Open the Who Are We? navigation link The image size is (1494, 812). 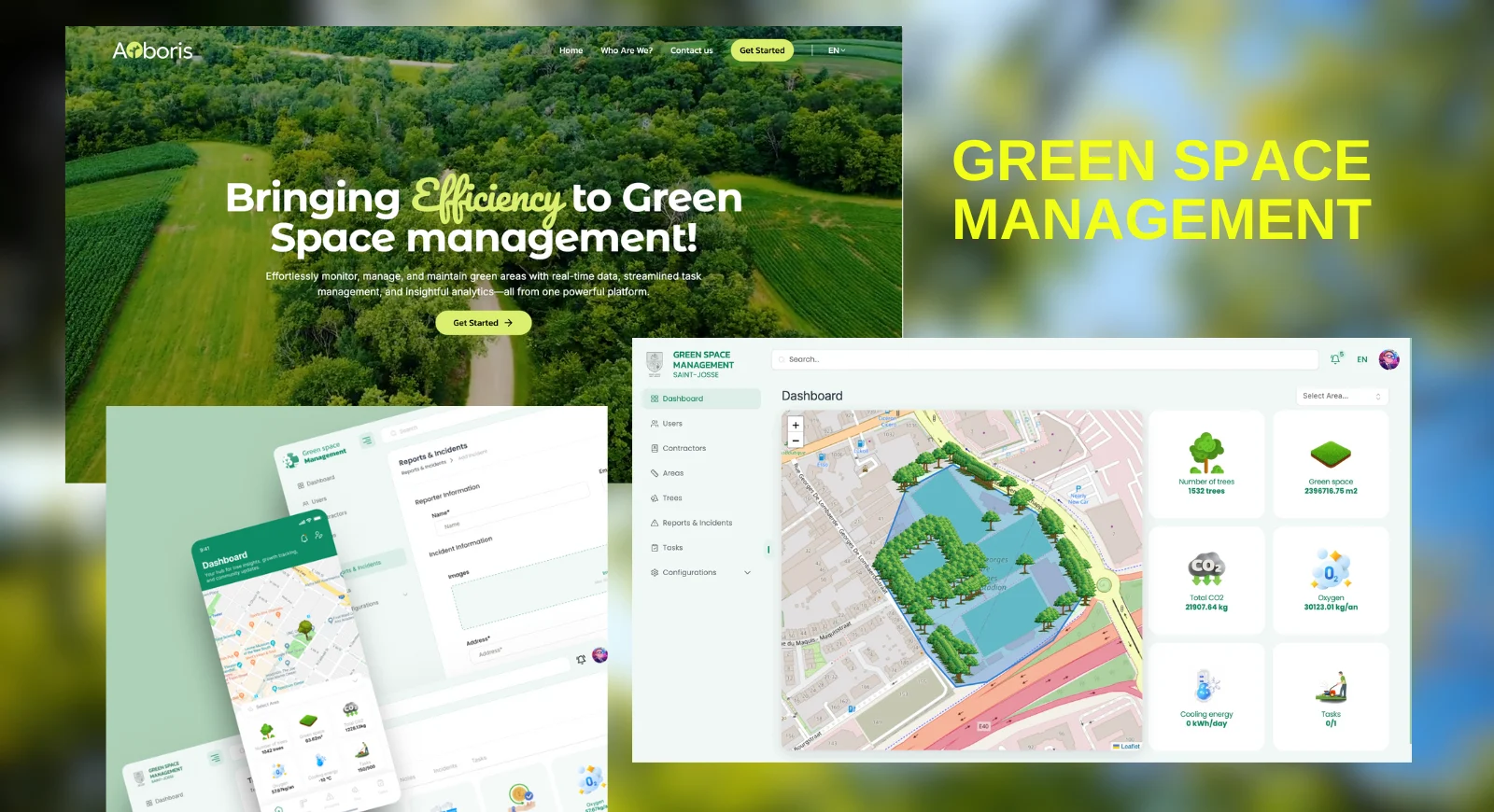coord(626,50)
